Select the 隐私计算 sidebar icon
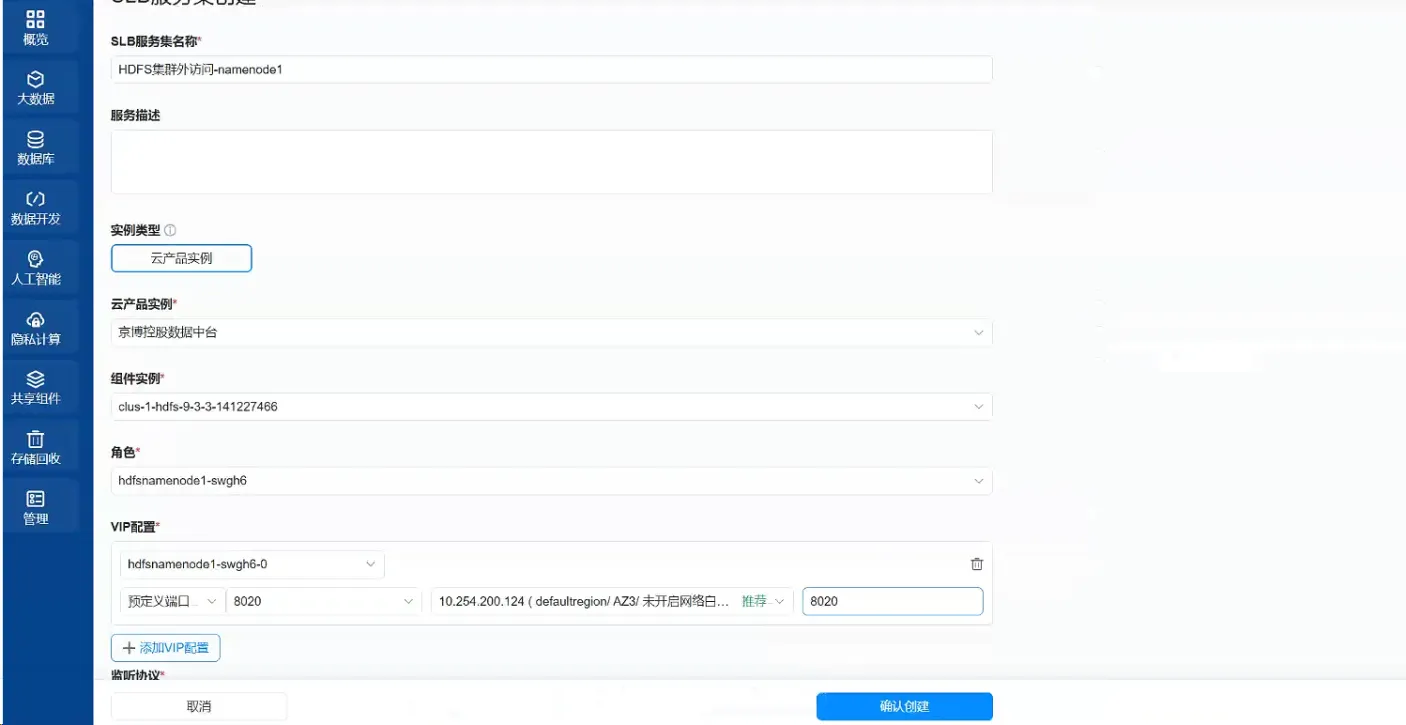 tap(35, 327)
